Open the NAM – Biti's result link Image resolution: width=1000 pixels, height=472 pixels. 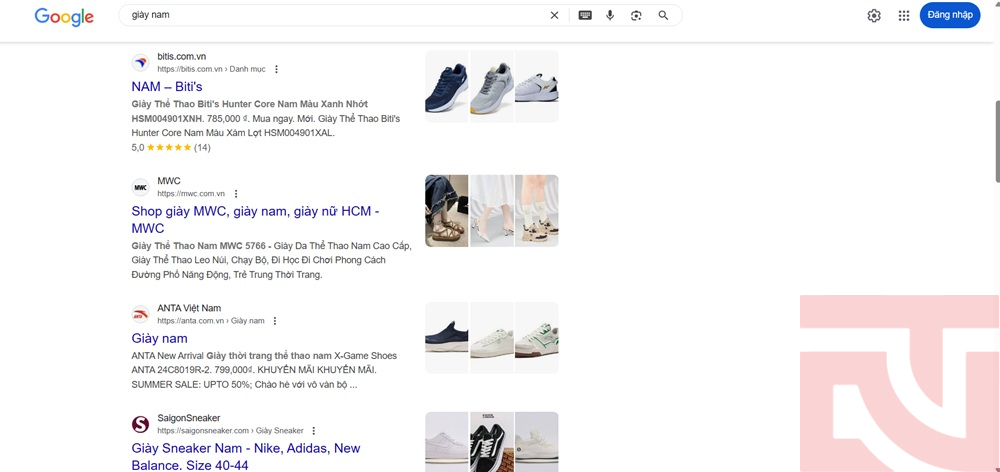167,86
